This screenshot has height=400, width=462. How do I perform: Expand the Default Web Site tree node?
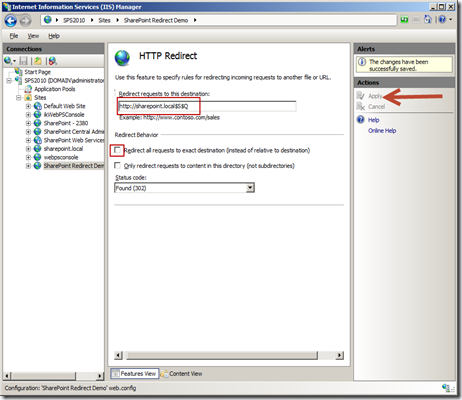pyautogui.click(x=28, y=106)
